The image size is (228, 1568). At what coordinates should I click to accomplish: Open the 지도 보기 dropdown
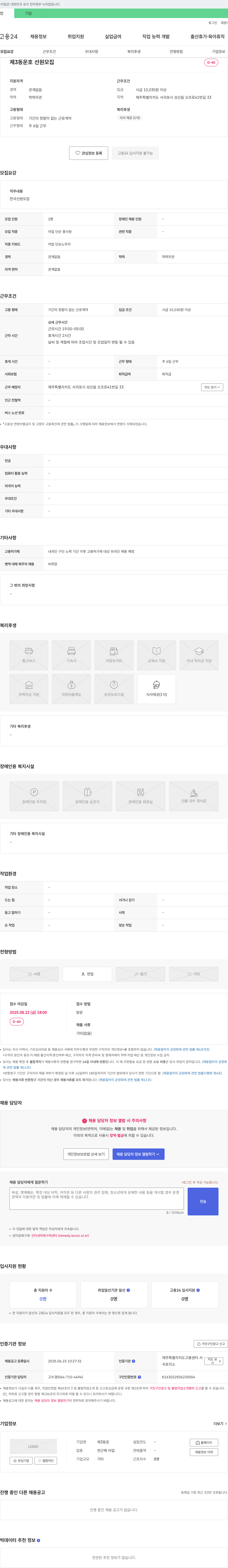[x=212, y=387]
